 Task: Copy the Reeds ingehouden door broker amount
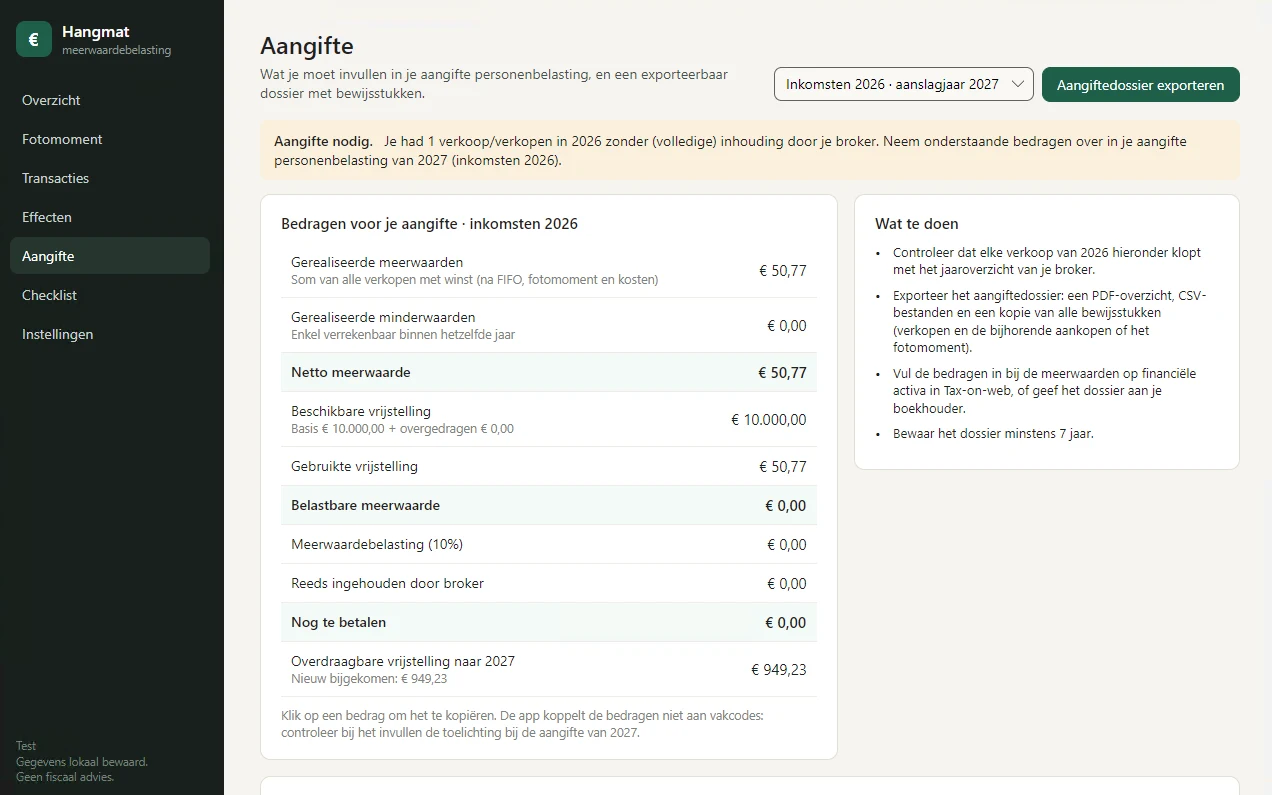coord(787,584)
